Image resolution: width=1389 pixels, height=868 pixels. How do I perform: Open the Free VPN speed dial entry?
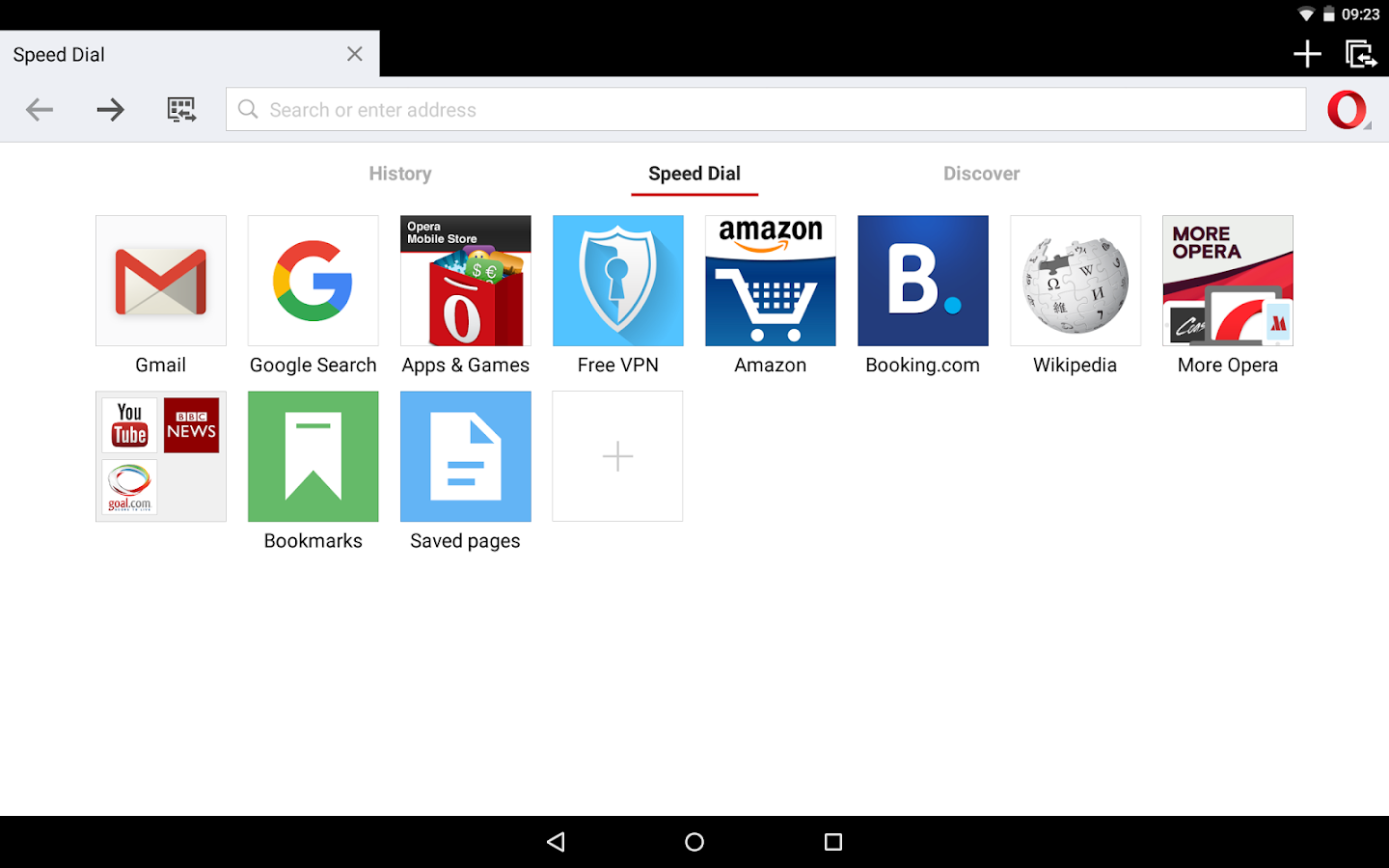coord(617,281)
